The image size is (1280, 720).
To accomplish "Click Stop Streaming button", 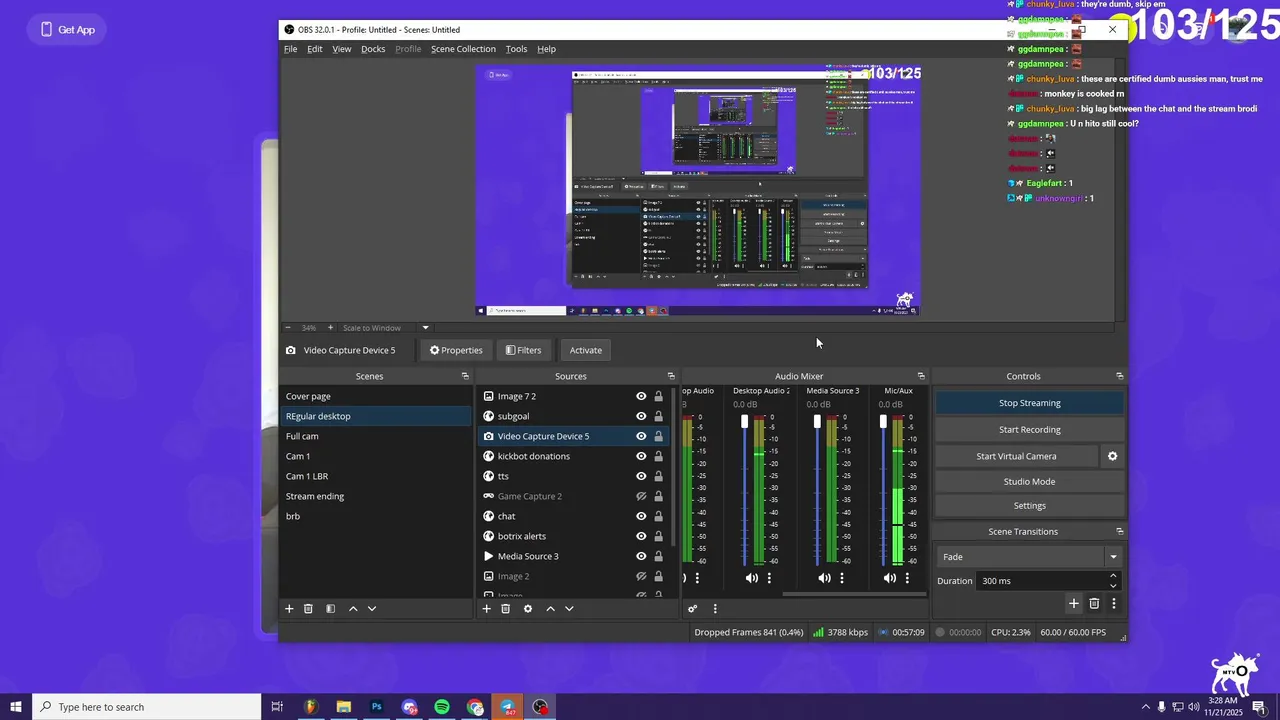I will pos(1029,403).
